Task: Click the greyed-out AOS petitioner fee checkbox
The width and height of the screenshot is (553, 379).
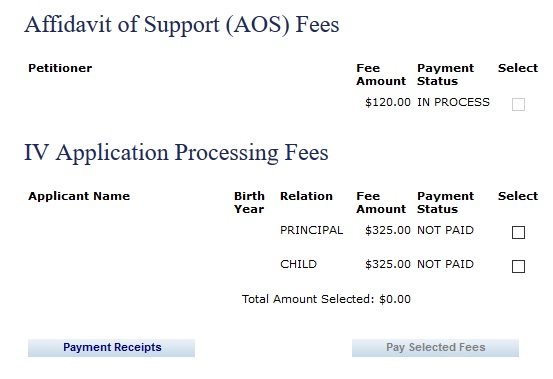Action: click(x=518, y=104)
